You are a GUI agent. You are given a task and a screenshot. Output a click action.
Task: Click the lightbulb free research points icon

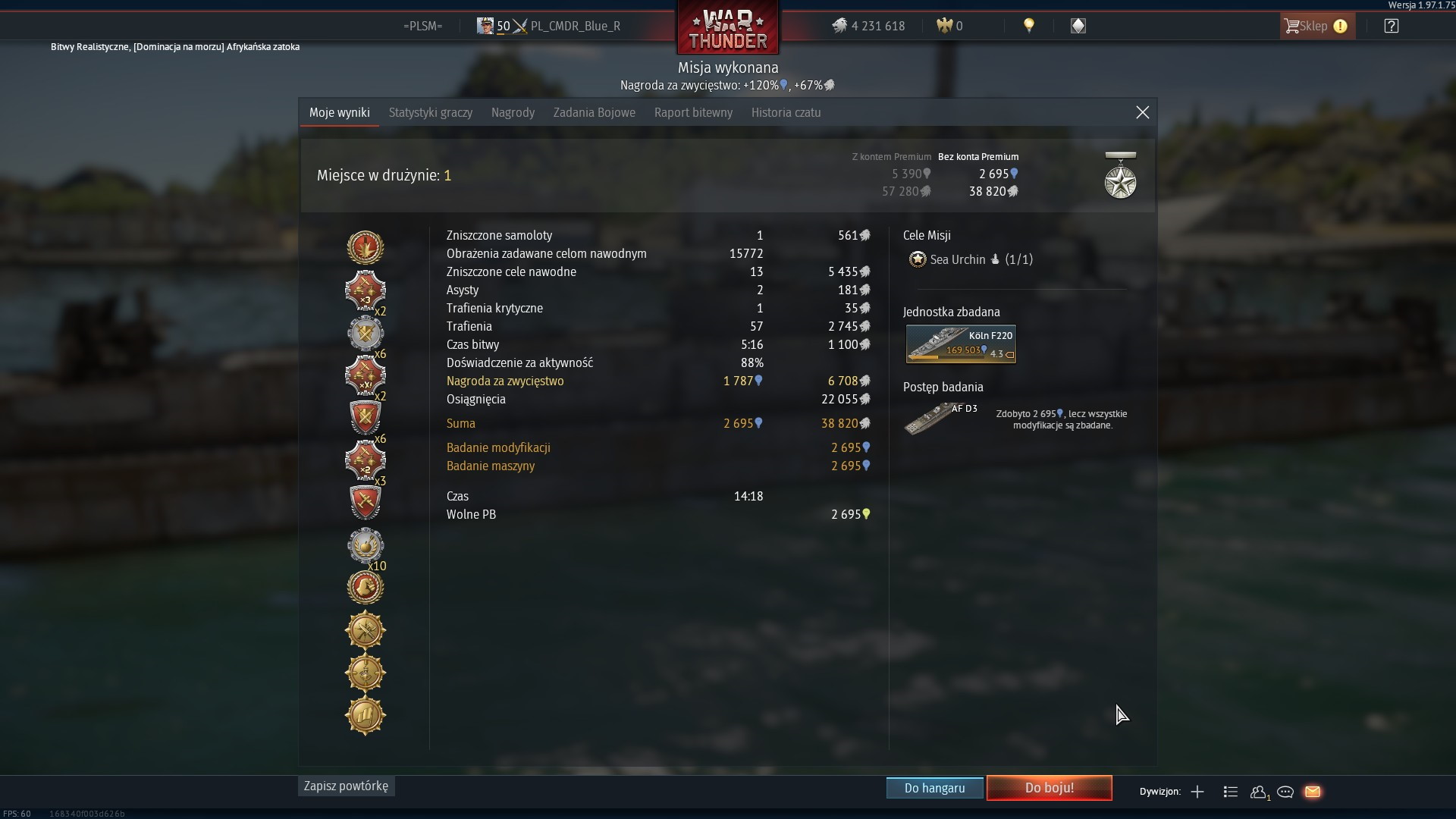pos(1029,26)
